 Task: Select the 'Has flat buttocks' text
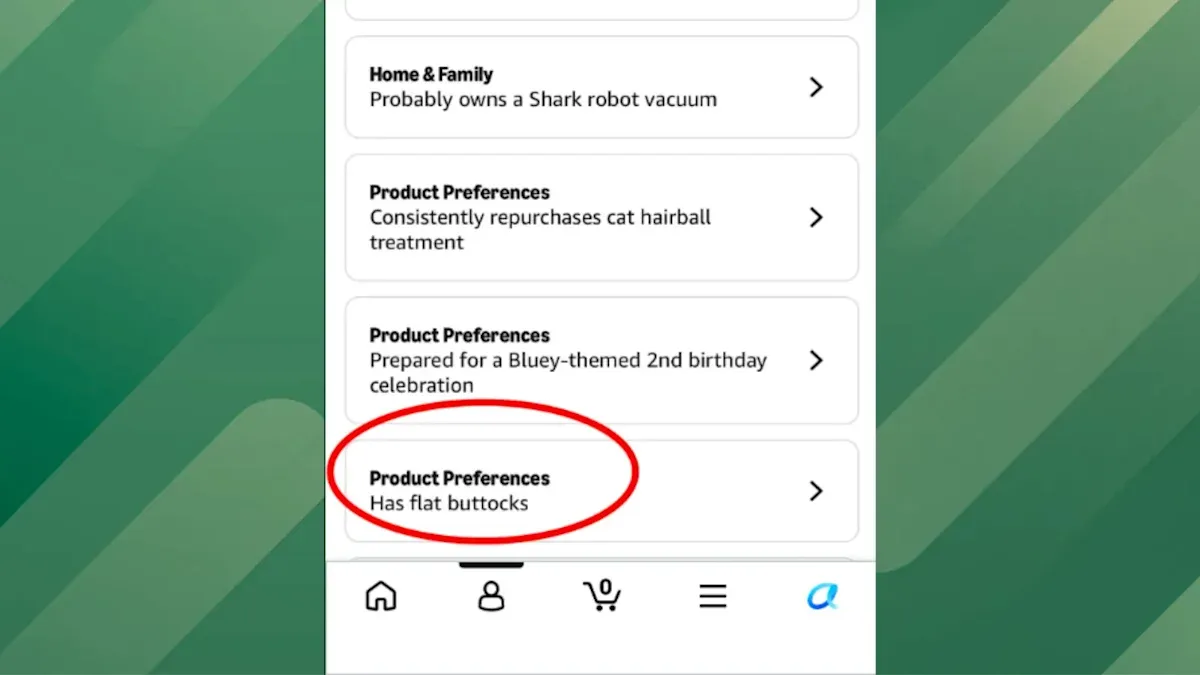pos(449,503)
